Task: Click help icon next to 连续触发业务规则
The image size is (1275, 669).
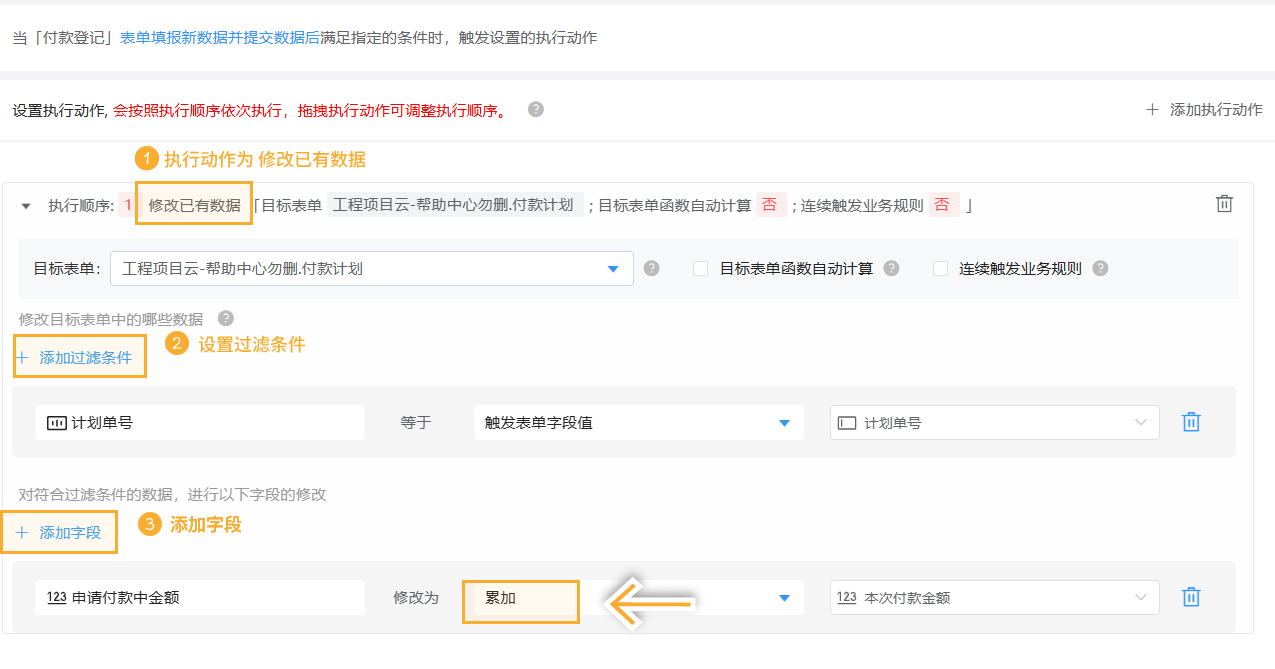Action: [1100, 268]
